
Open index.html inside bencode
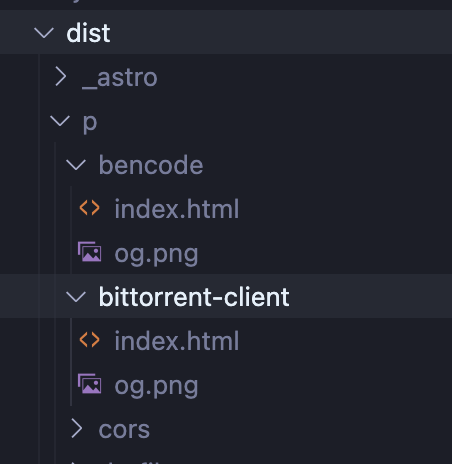(177, 209)
